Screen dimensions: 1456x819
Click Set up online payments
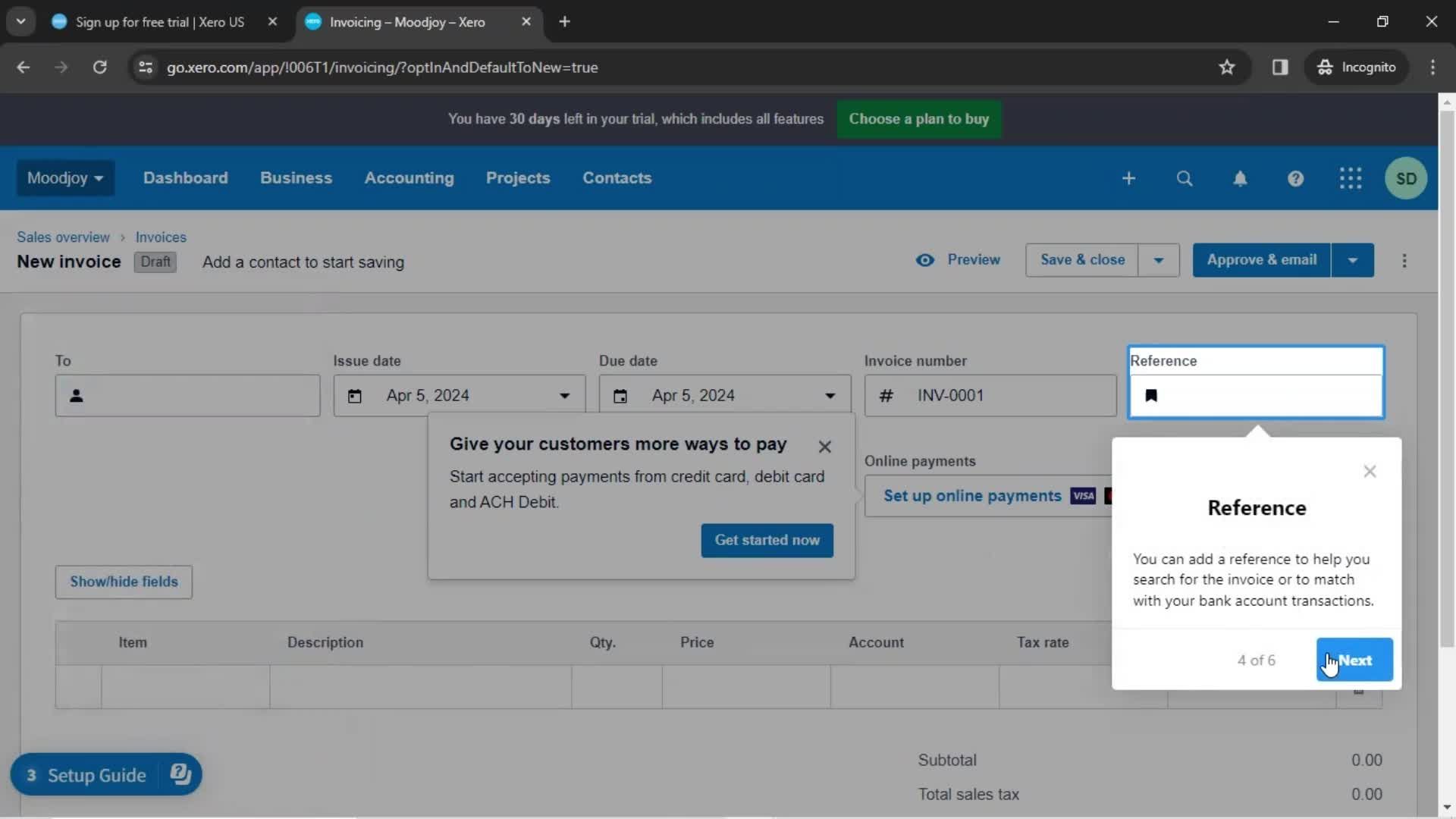tap(972, 496)
